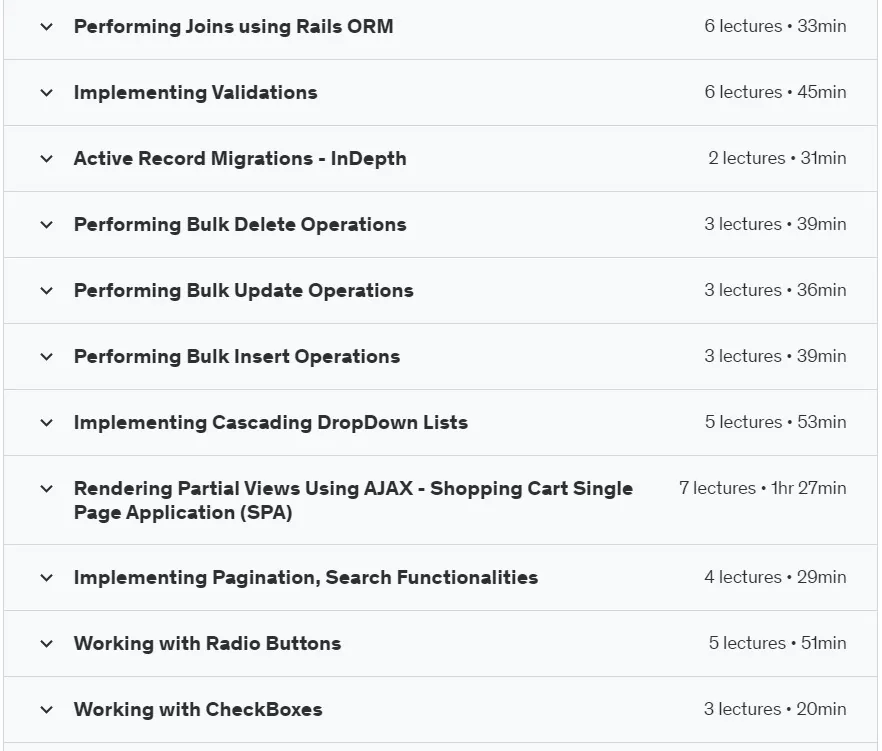The width and height of the screenshot is (882, 751).
Task: Expand chevron for Active Record Migrations - InDepth
Action: point(47,159)
